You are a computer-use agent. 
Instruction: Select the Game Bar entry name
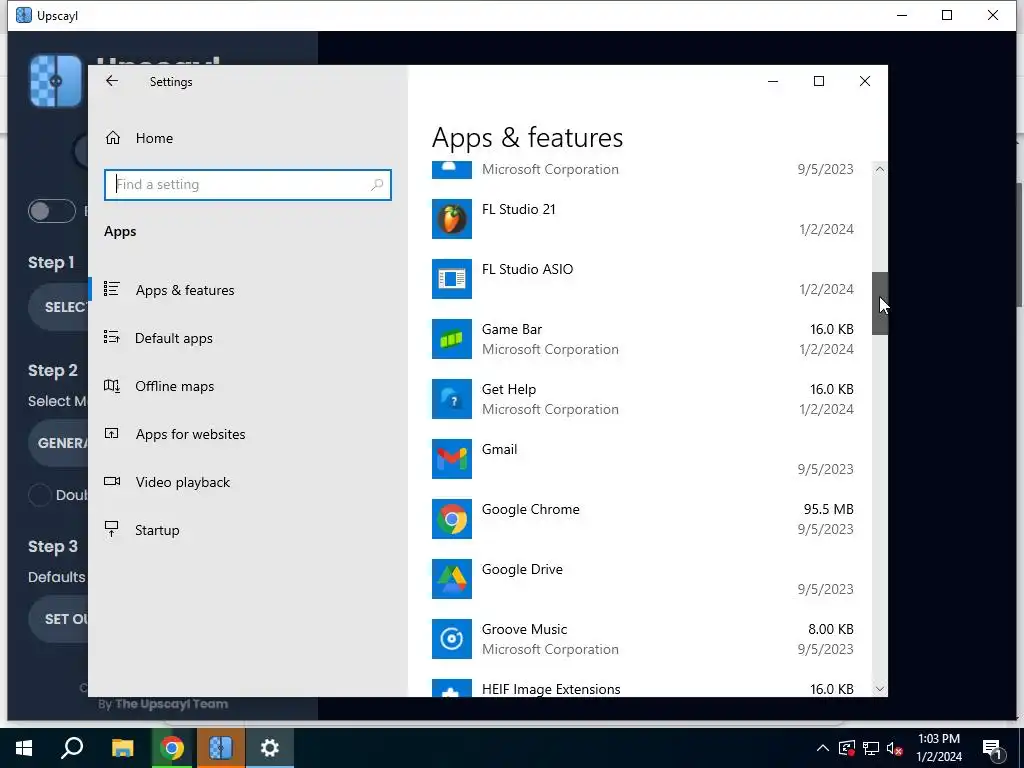click(x=512, y=330)
